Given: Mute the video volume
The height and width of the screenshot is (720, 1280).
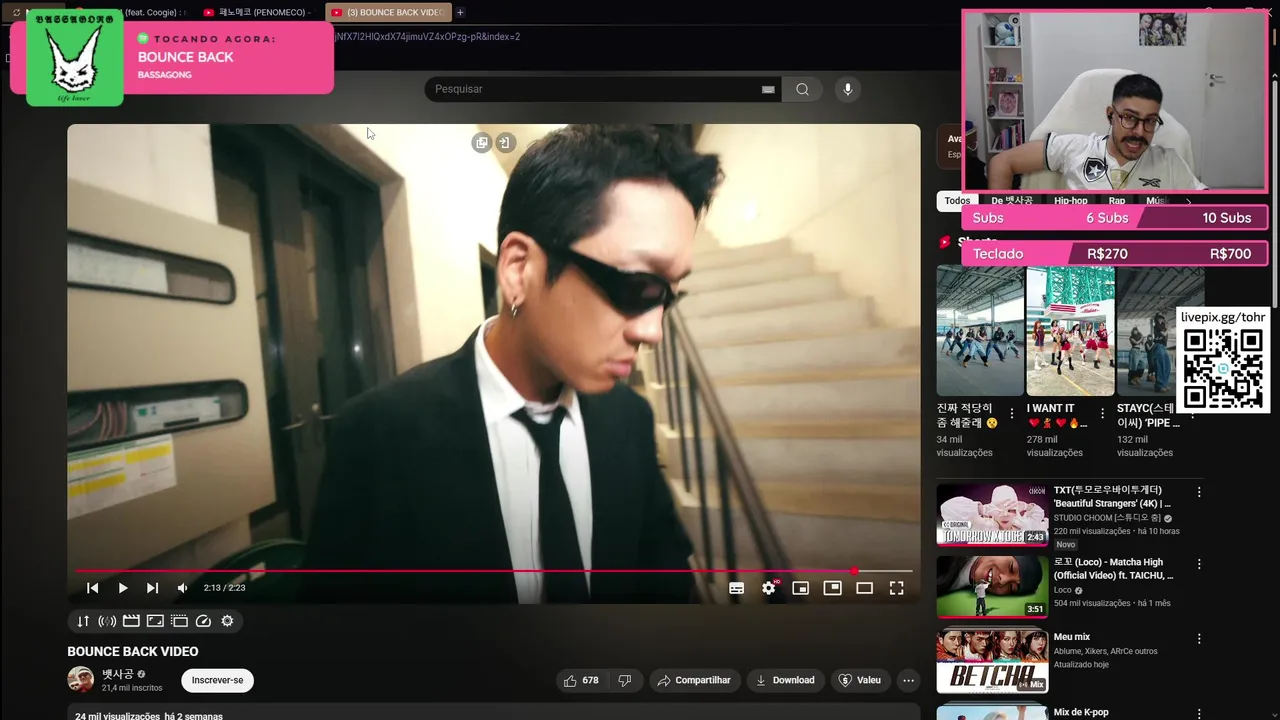Looking at the screenshot, I should [x=182, y=588].
